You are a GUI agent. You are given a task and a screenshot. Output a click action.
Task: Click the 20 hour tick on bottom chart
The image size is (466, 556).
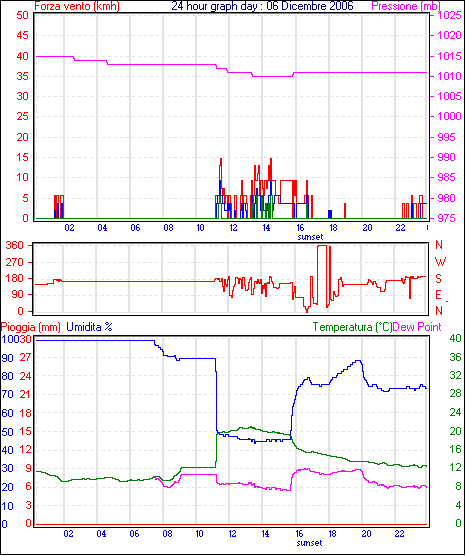pyautogui.click(x=366, y=534)
